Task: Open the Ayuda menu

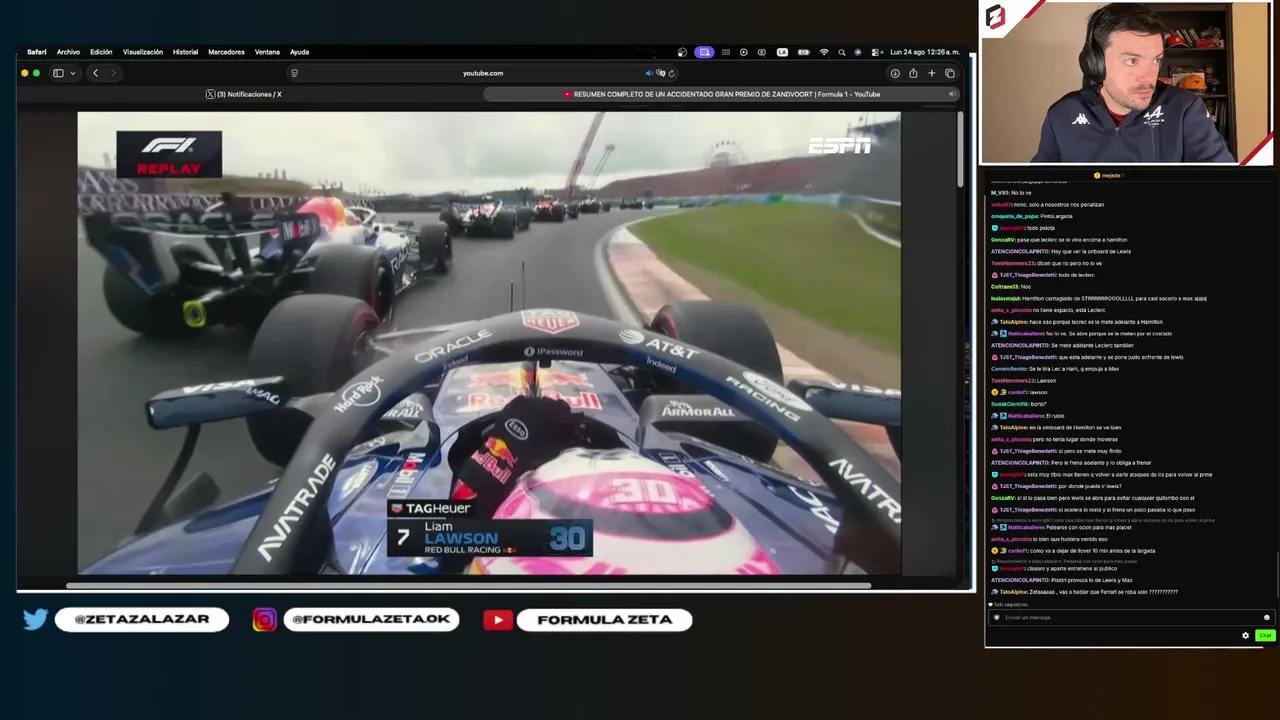Action: 299,52
